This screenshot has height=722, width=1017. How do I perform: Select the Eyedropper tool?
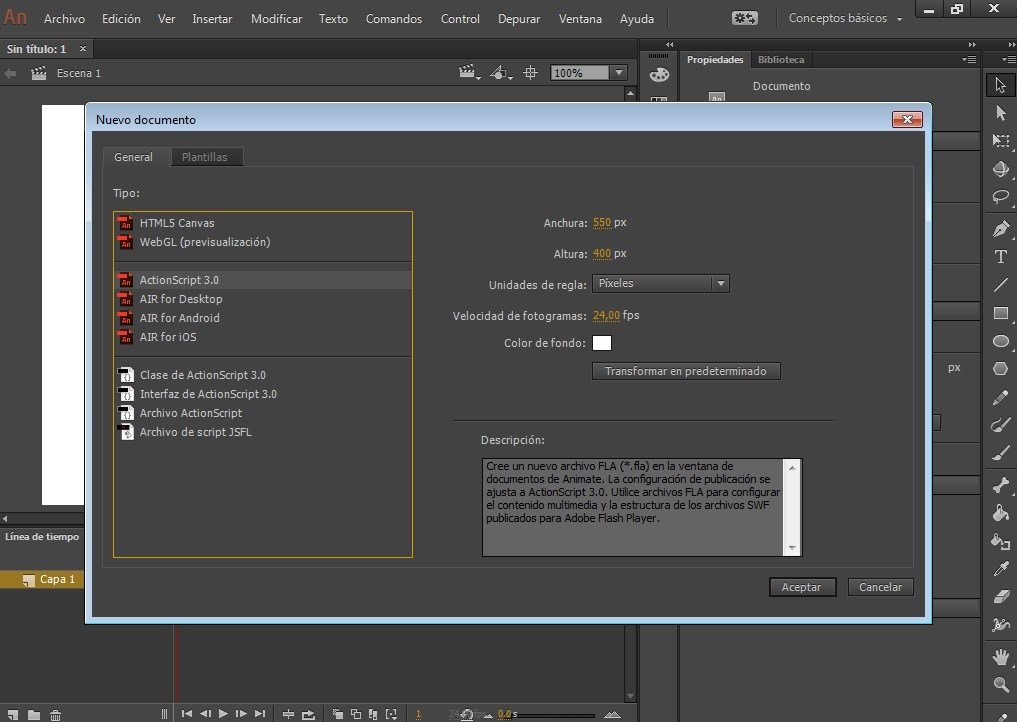click(1000, 569)
